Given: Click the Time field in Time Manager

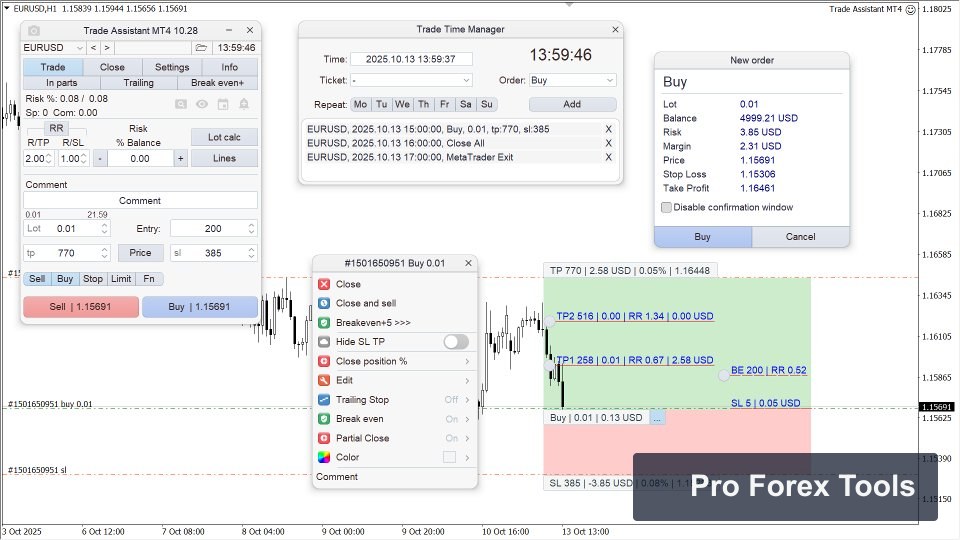Looking at the screenshot, I should coord(411,59).
